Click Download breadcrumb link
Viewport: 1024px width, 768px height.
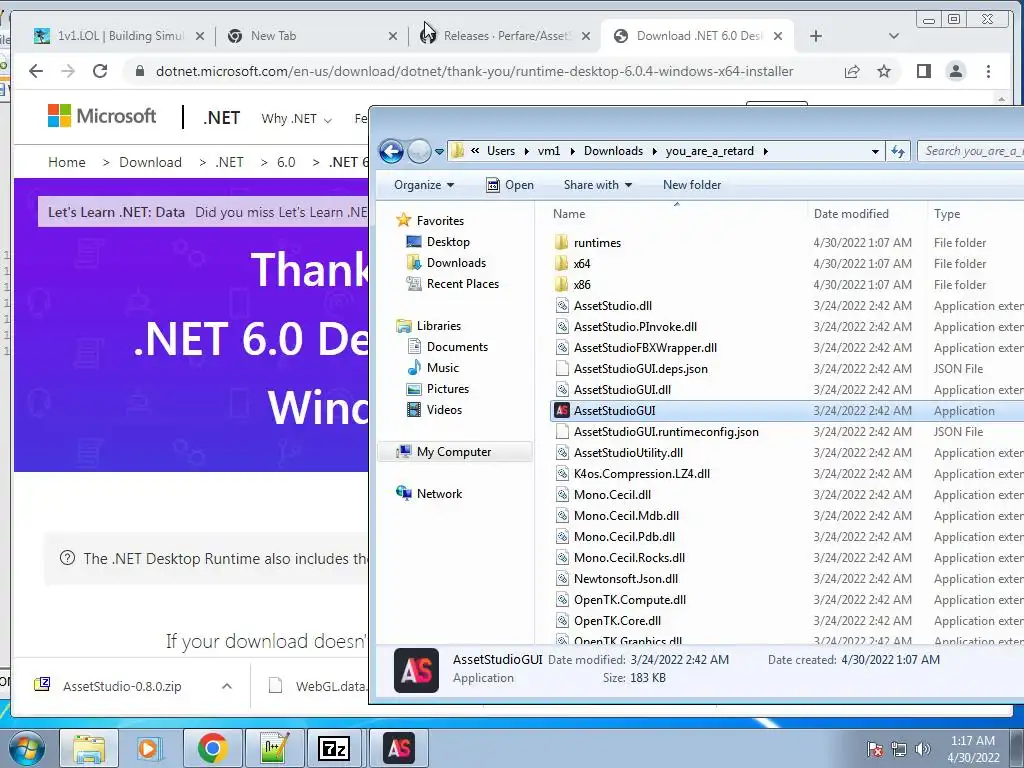click(x=150, y=162)
